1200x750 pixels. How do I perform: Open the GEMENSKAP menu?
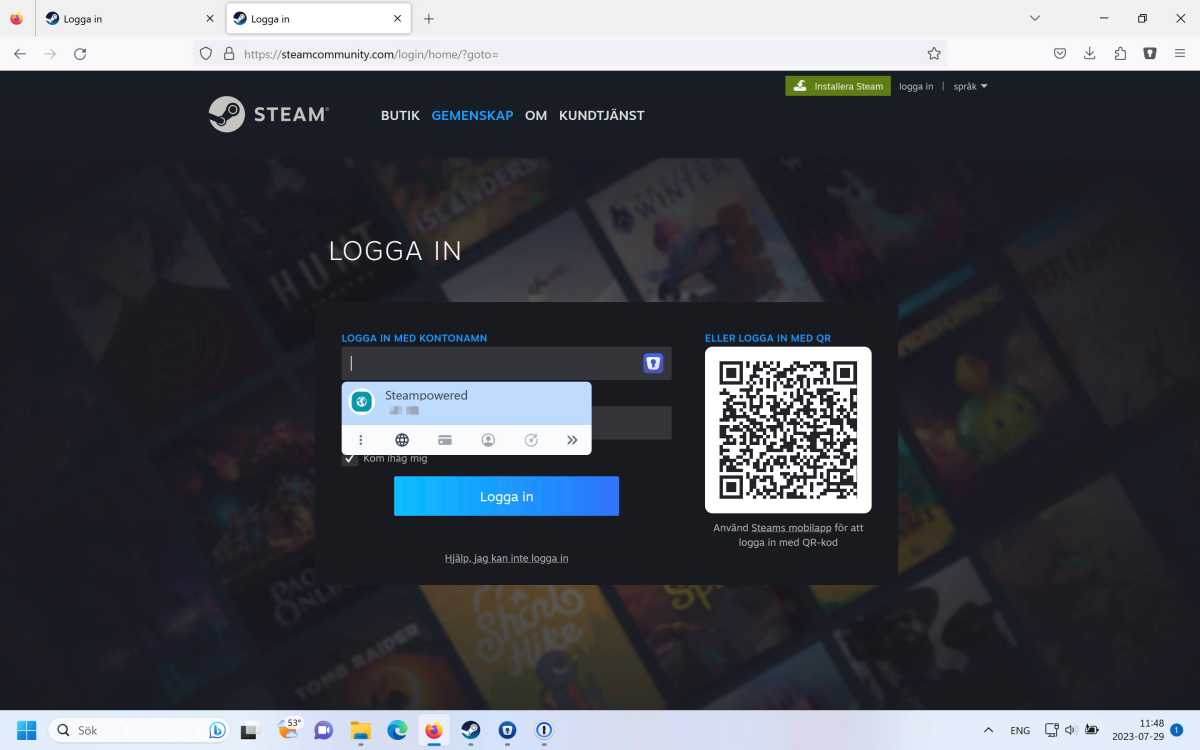point(472,115)
